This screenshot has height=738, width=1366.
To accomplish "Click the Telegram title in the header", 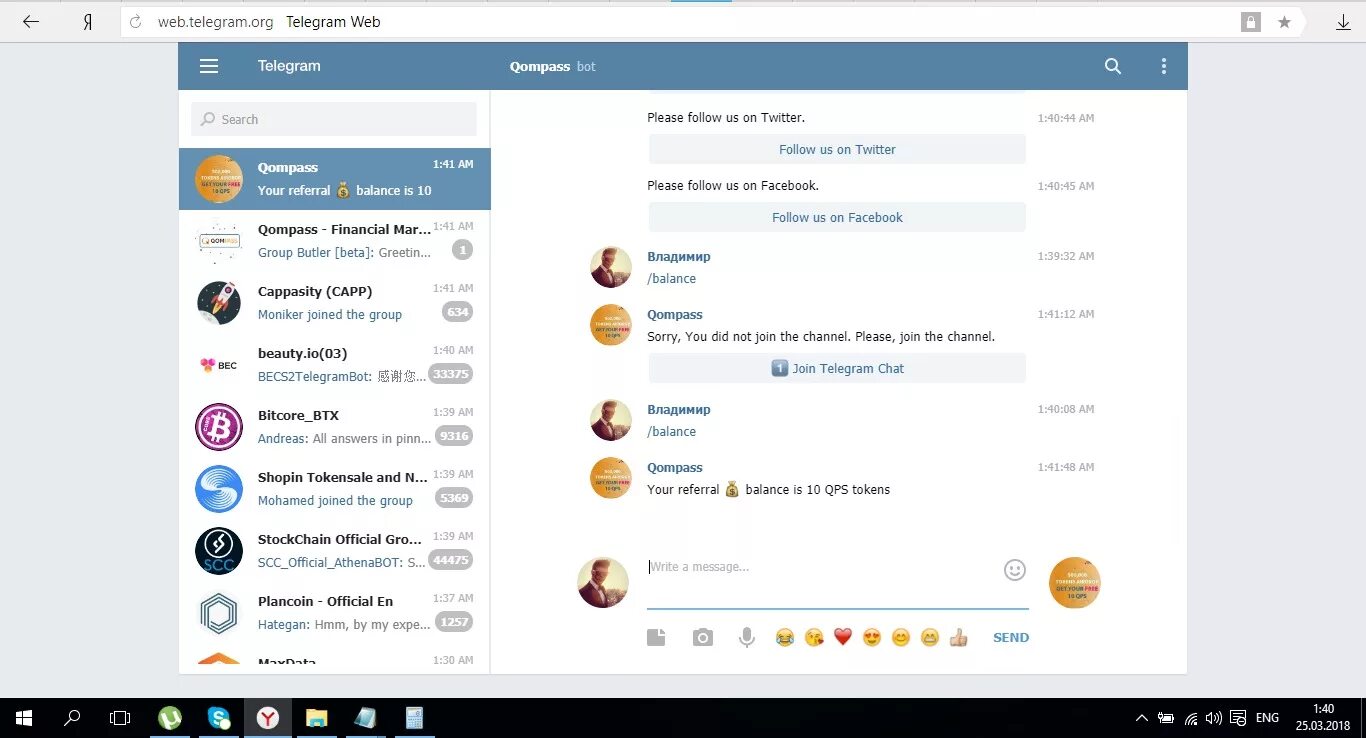I will click(289, 66).
